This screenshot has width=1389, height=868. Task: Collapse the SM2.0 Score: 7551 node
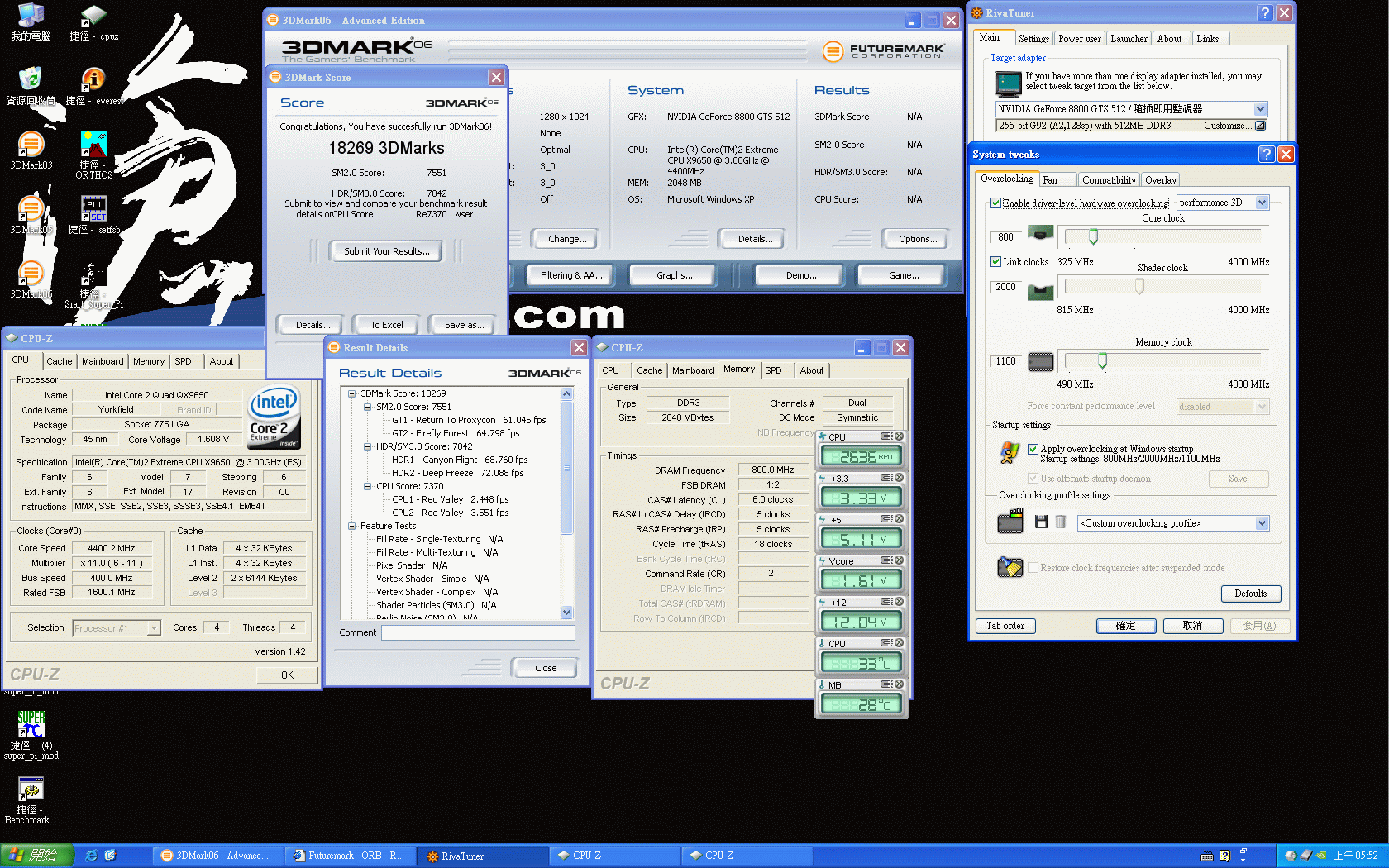tap(367, 407)
